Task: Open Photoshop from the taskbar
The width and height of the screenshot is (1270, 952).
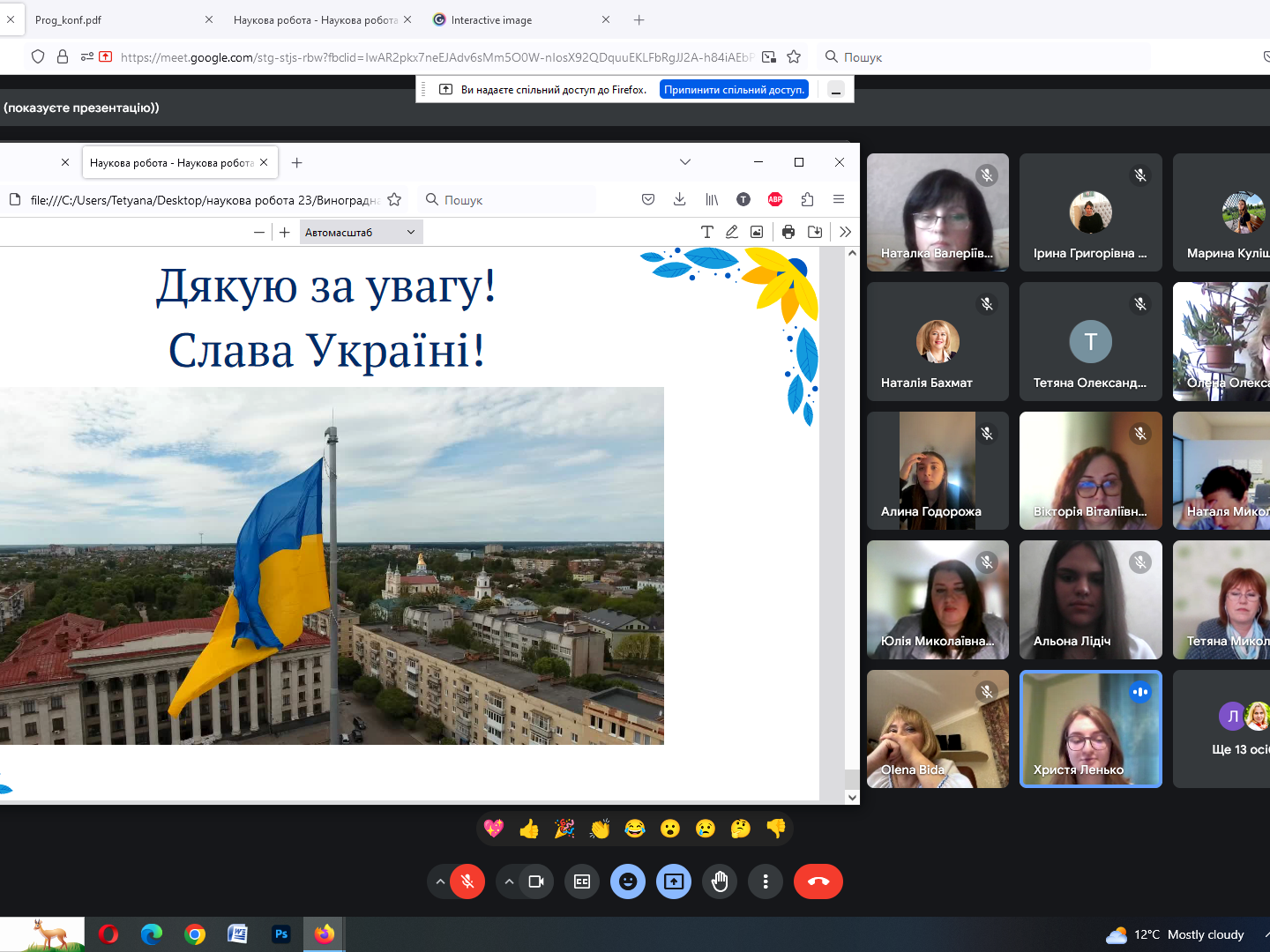Action: click(281, 934)
